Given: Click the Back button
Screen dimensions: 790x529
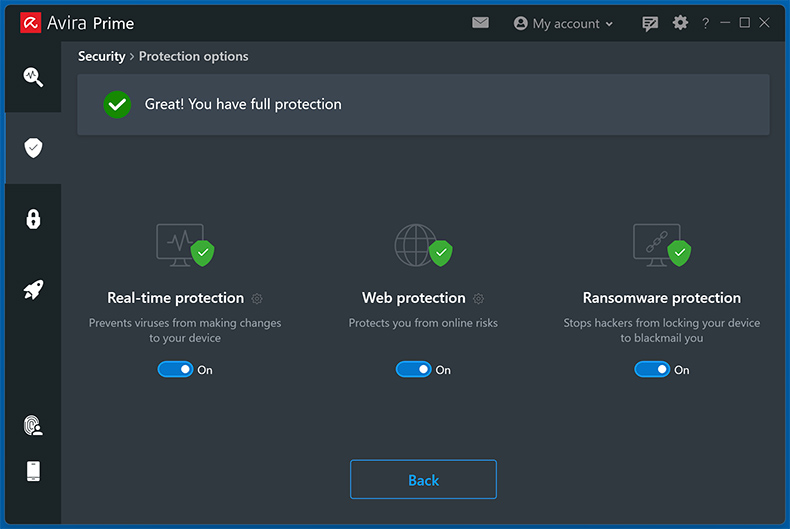Looking at the screenshot, I should pos(423,479).
